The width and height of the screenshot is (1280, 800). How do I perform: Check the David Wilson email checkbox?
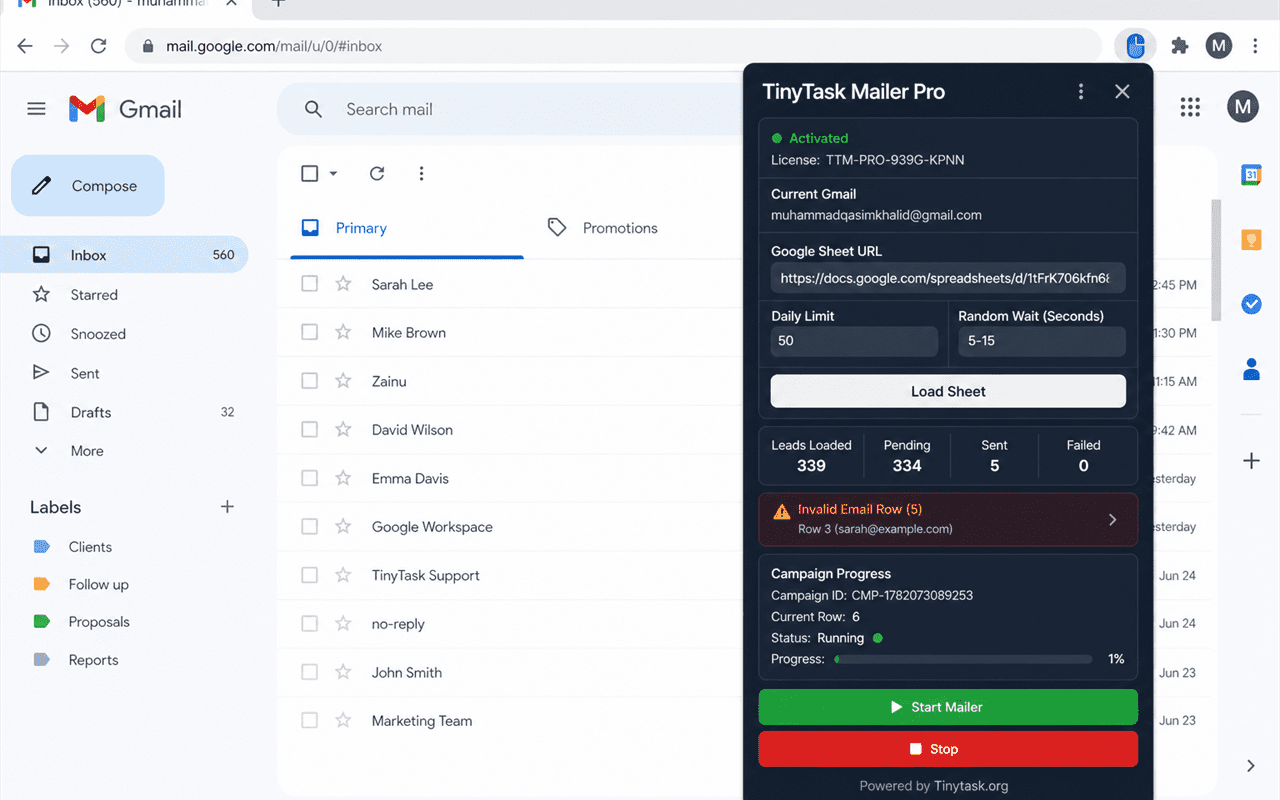click(310, 429)
